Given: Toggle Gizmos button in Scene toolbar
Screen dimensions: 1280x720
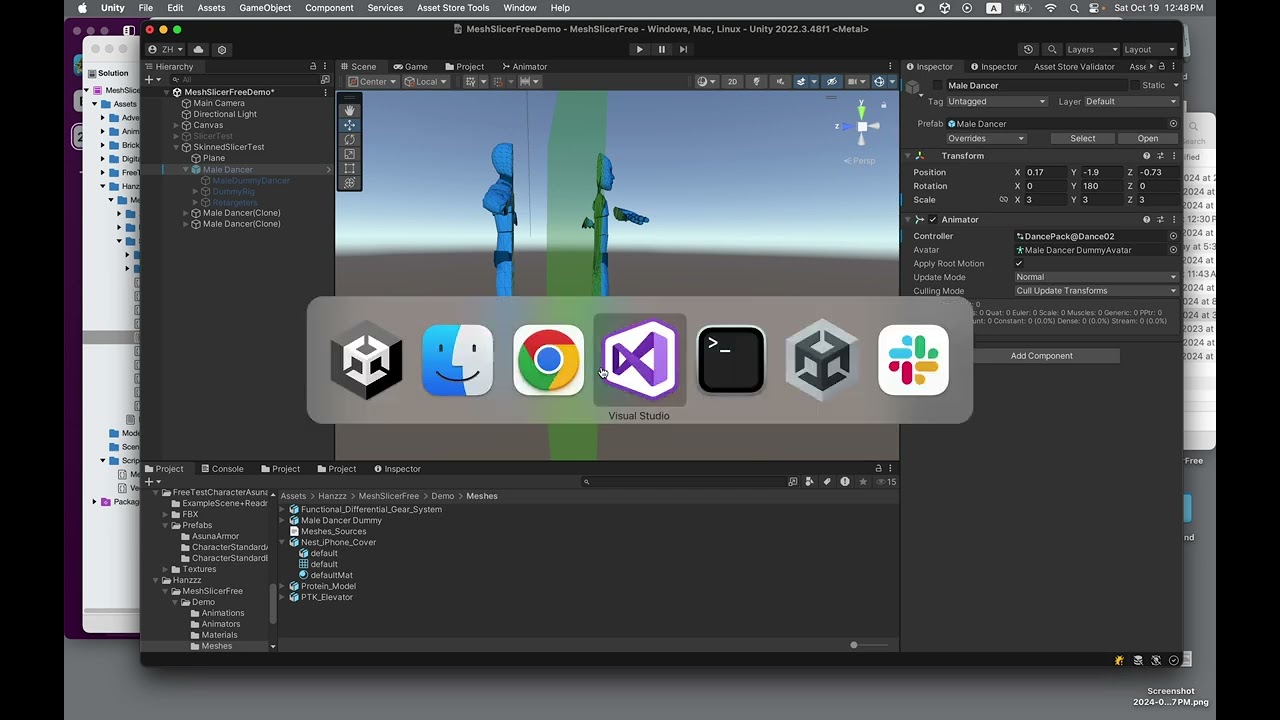Looking at the screenshot, I should pos(879,82).
